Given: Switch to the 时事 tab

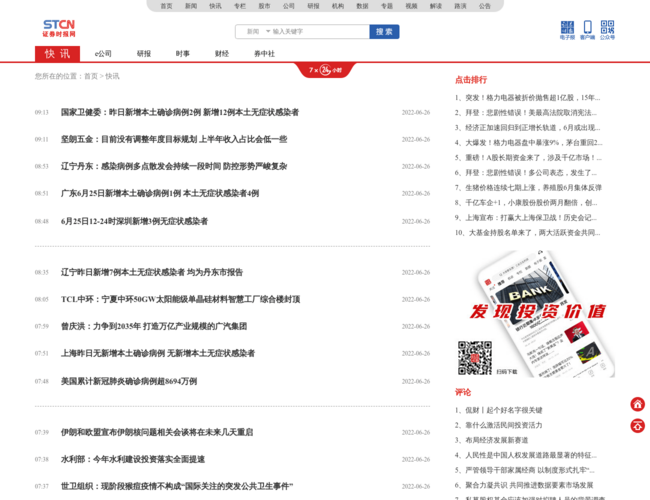Looking at the screenshot, I should pos(183,53).
